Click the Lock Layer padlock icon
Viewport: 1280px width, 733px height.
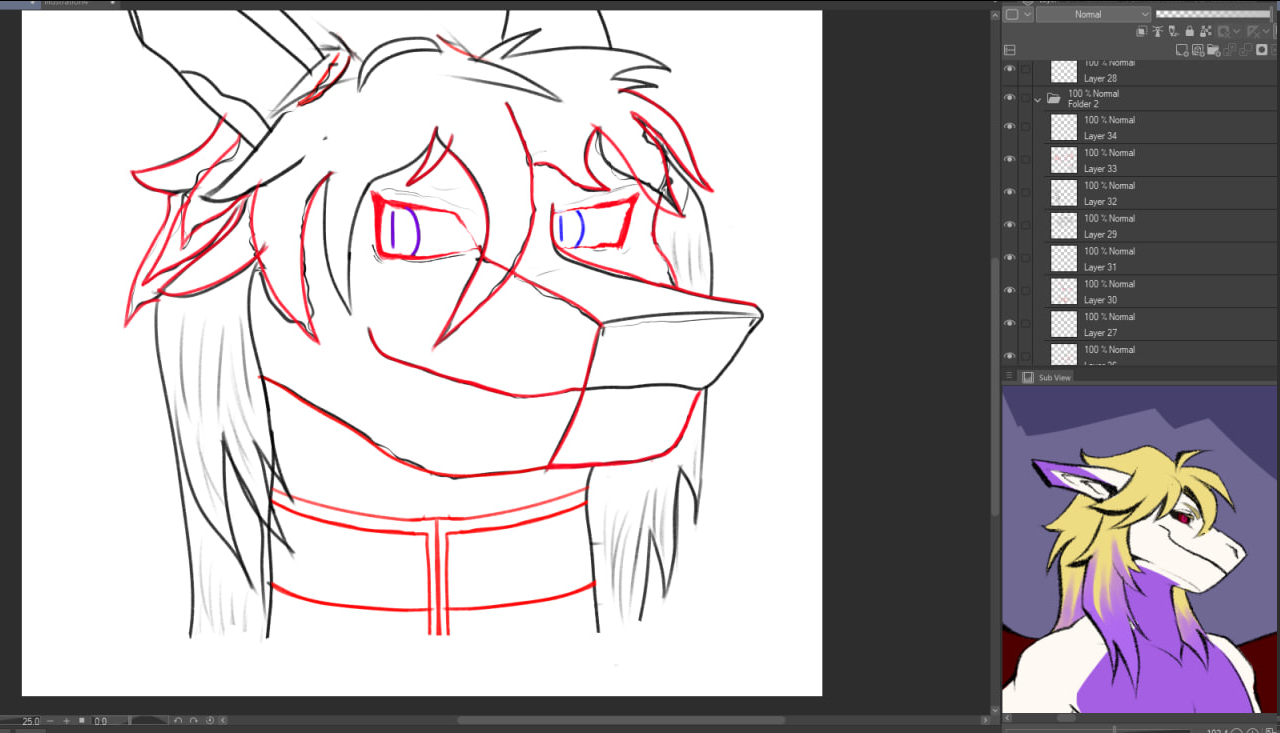pos(1189,32)
